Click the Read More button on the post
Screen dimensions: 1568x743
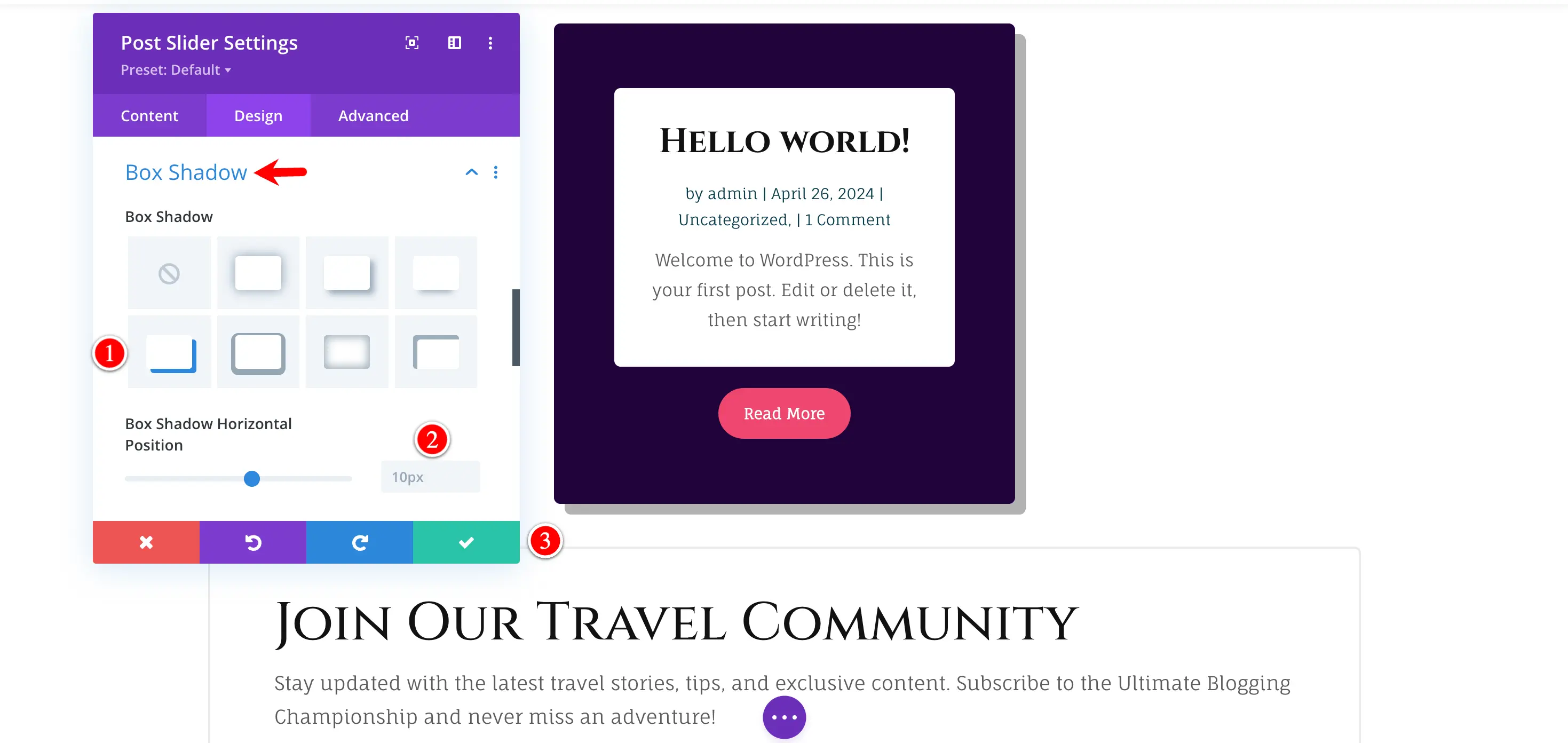tap(784, 413)
